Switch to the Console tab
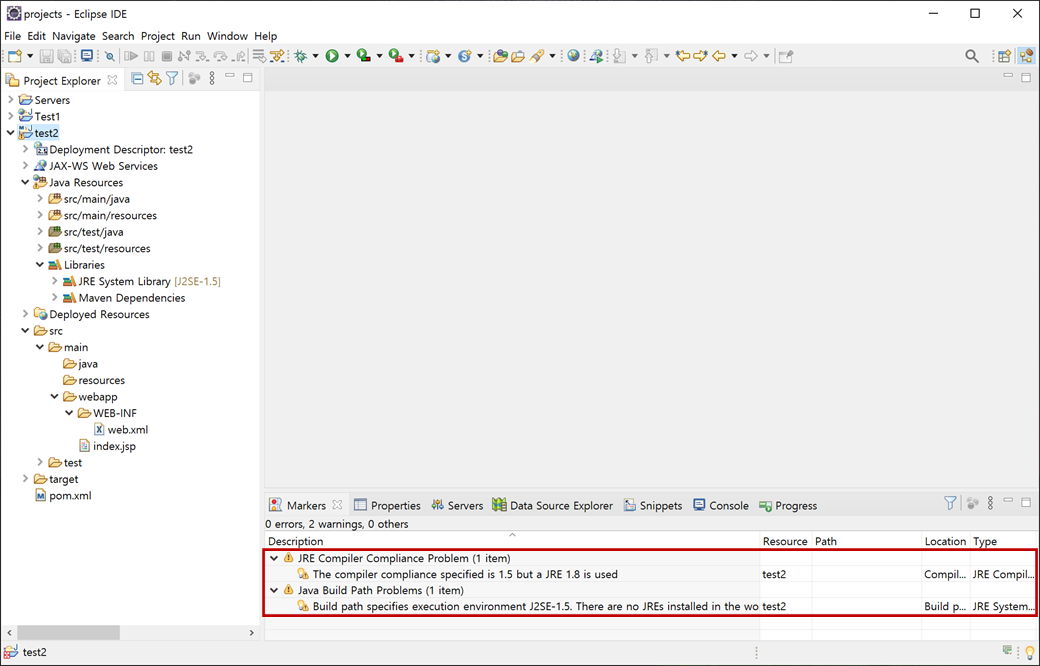 (720, 505)
